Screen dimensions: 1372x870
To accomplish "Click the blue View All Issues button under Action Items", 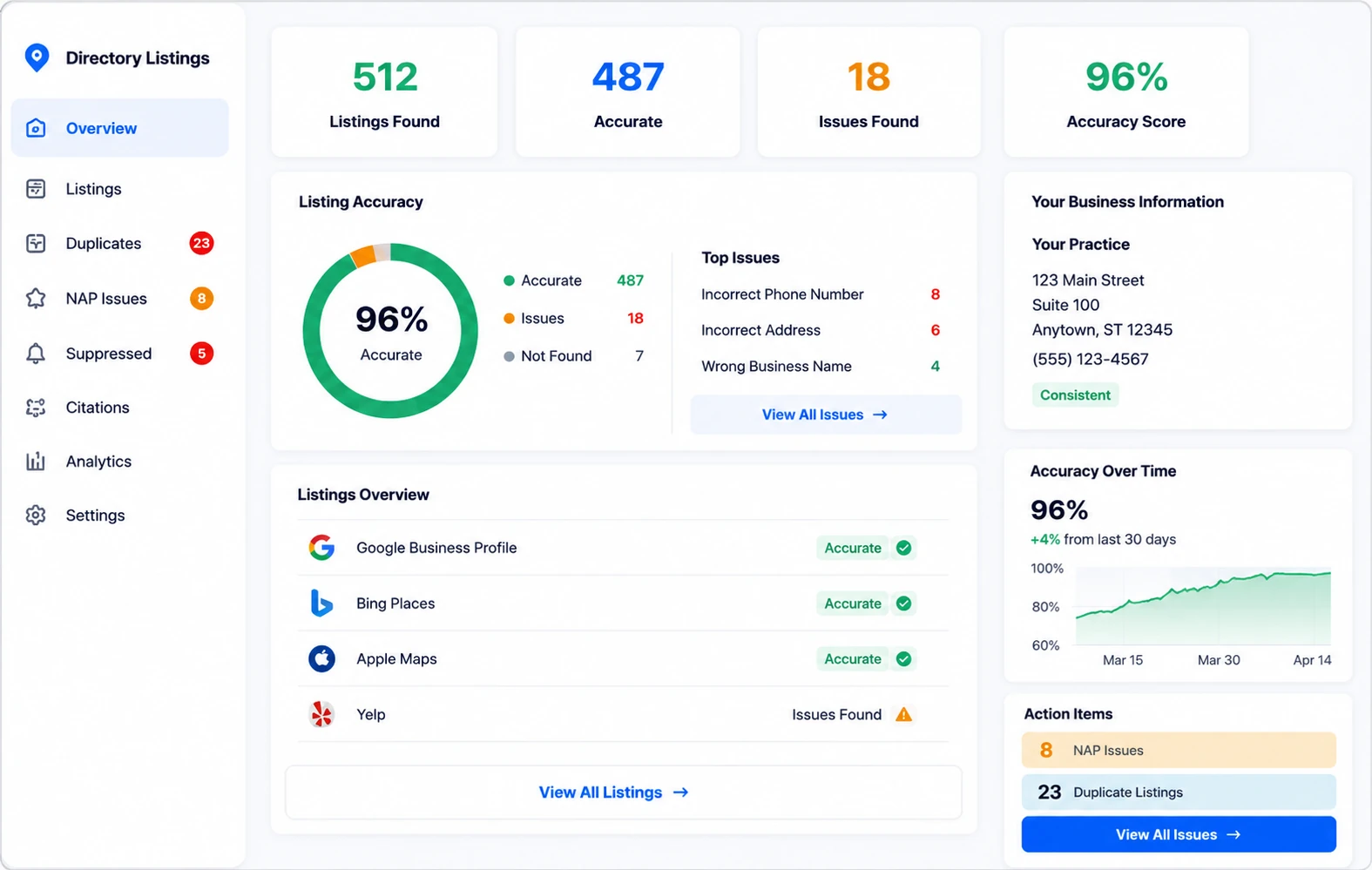I will (x=1179, y=834).
